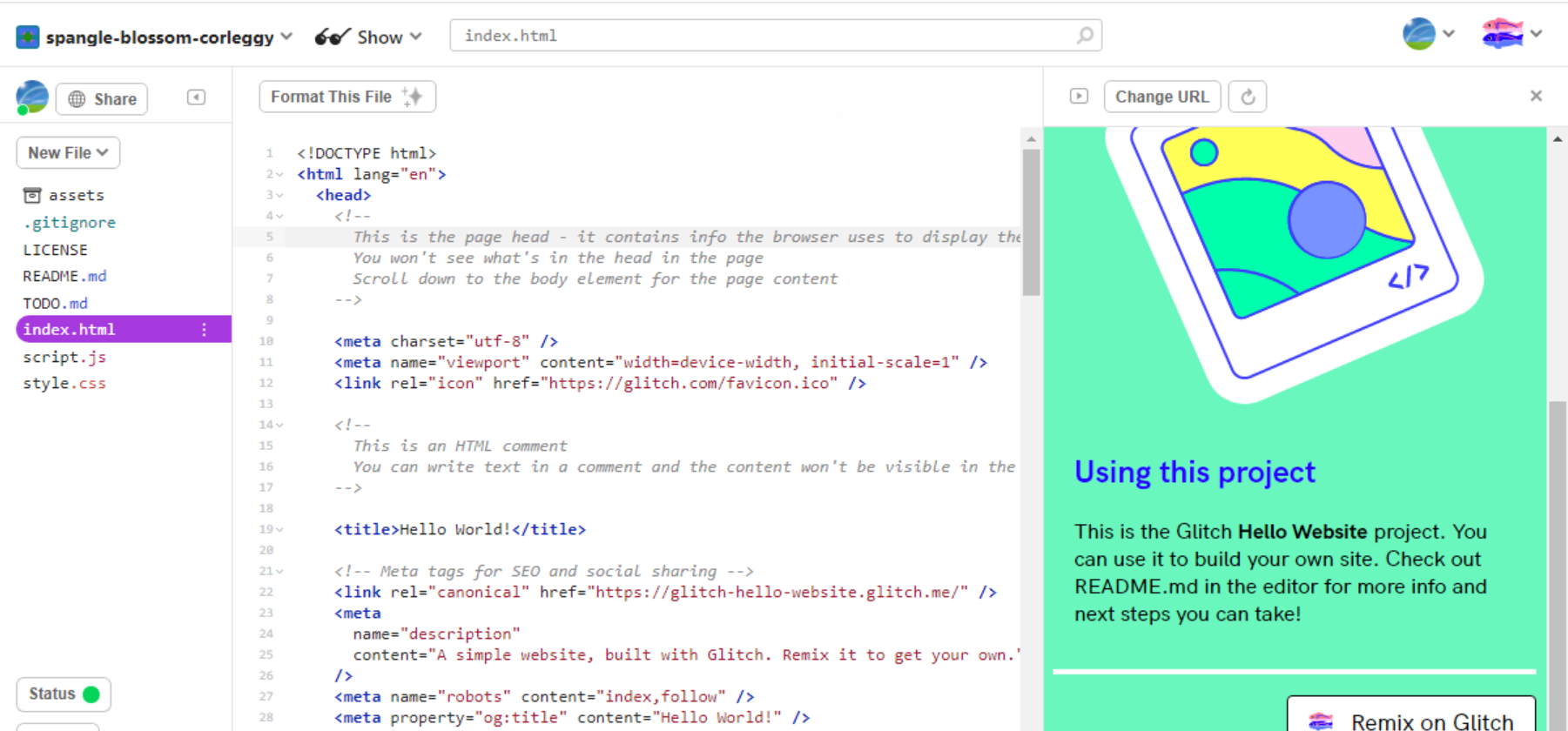Fold the comment block at line 14
1568x731 pixels.
tap(279, 426)
